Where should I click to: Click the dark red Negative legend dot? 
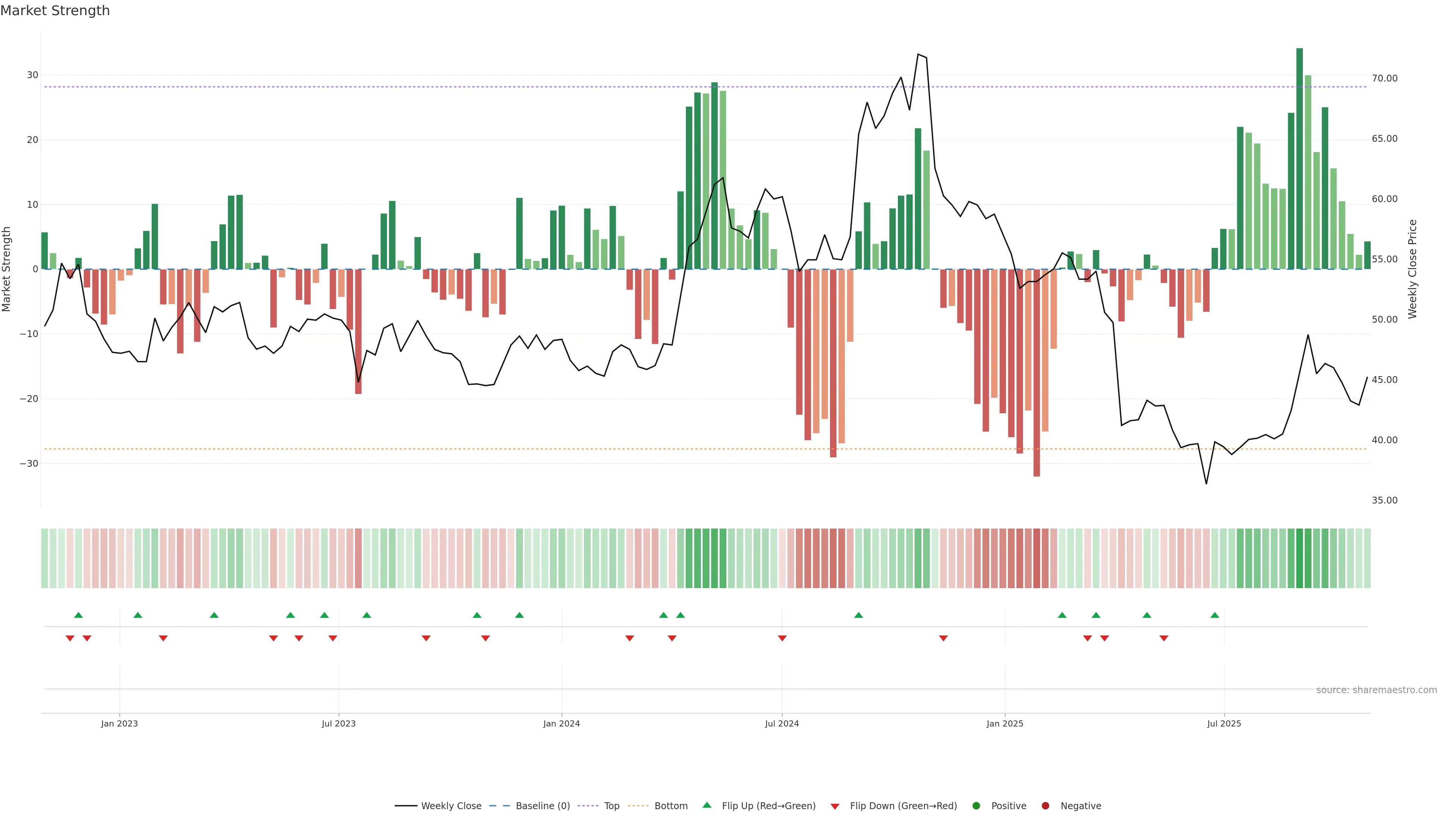(1045, 805)
